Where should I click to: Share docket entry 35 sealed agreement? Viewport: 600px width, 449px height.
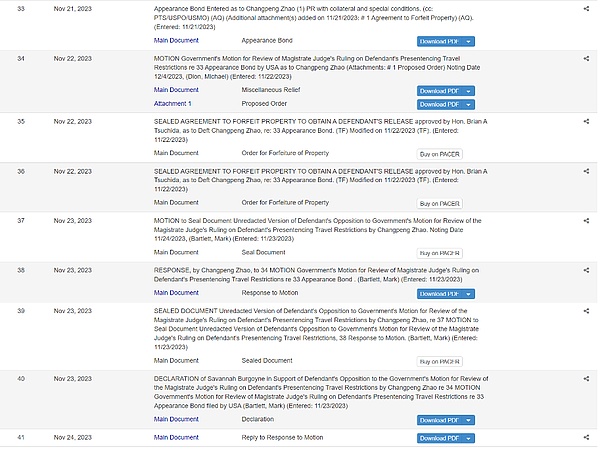coord(586,121)
